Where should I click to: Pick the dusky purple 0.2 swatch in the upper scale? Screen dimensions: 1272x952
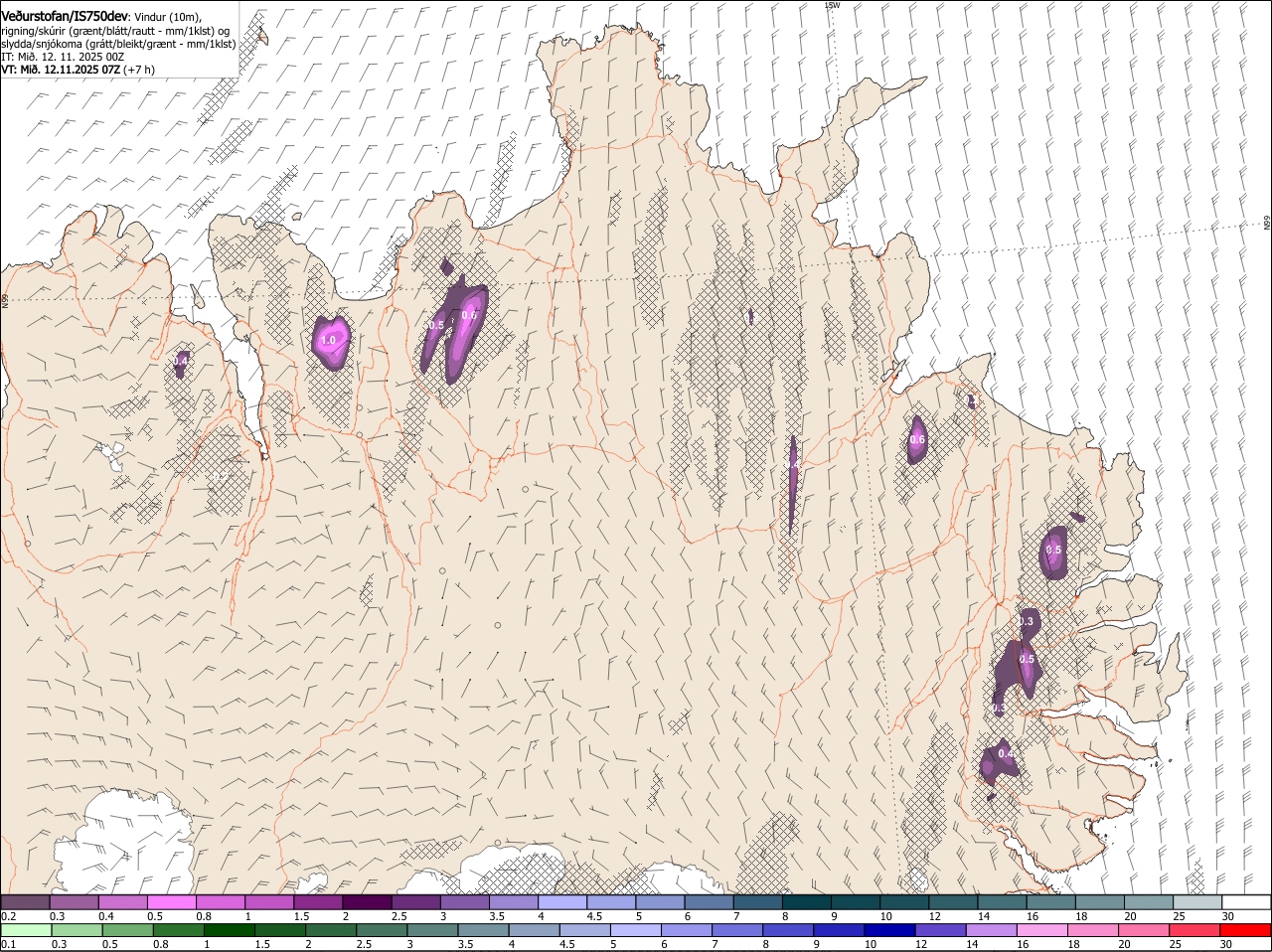[x=25, y=901]
